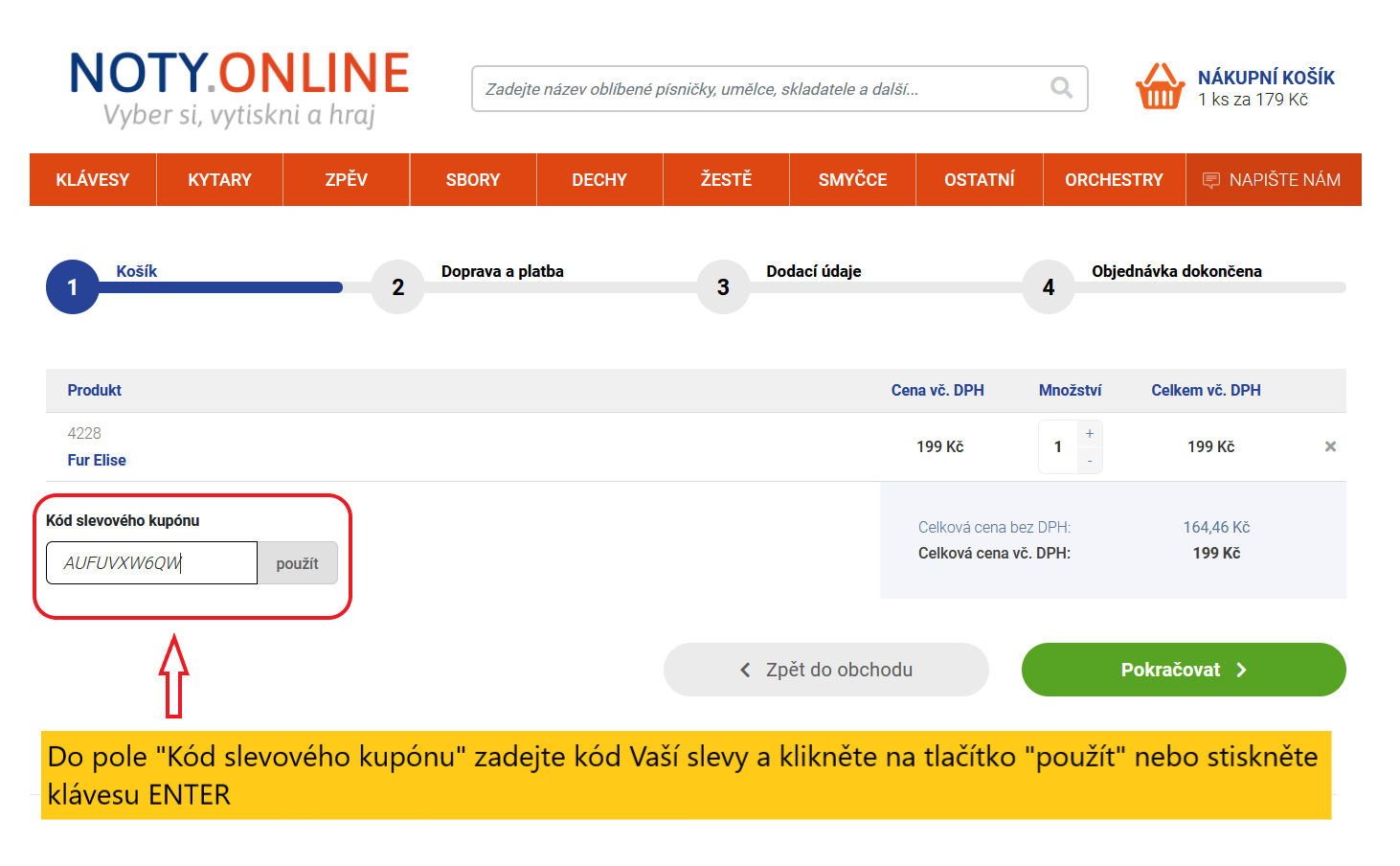The width and height of the screenshot is (1400, 866).
Task: Click the green Pokračovat button
Action: (1184, 670)
